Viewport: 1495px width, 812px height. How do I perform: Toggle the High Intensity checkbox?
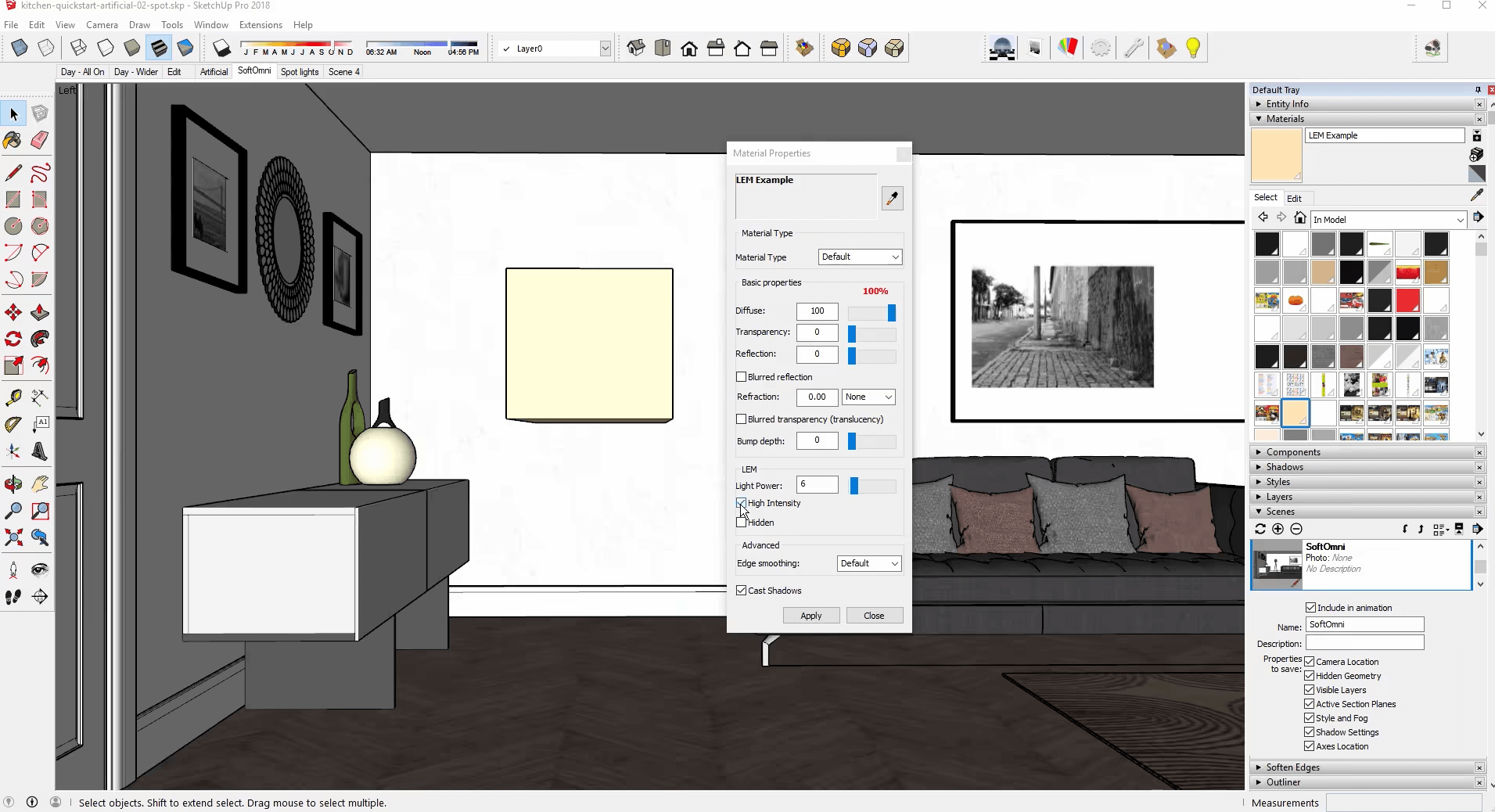click(741, 503)
